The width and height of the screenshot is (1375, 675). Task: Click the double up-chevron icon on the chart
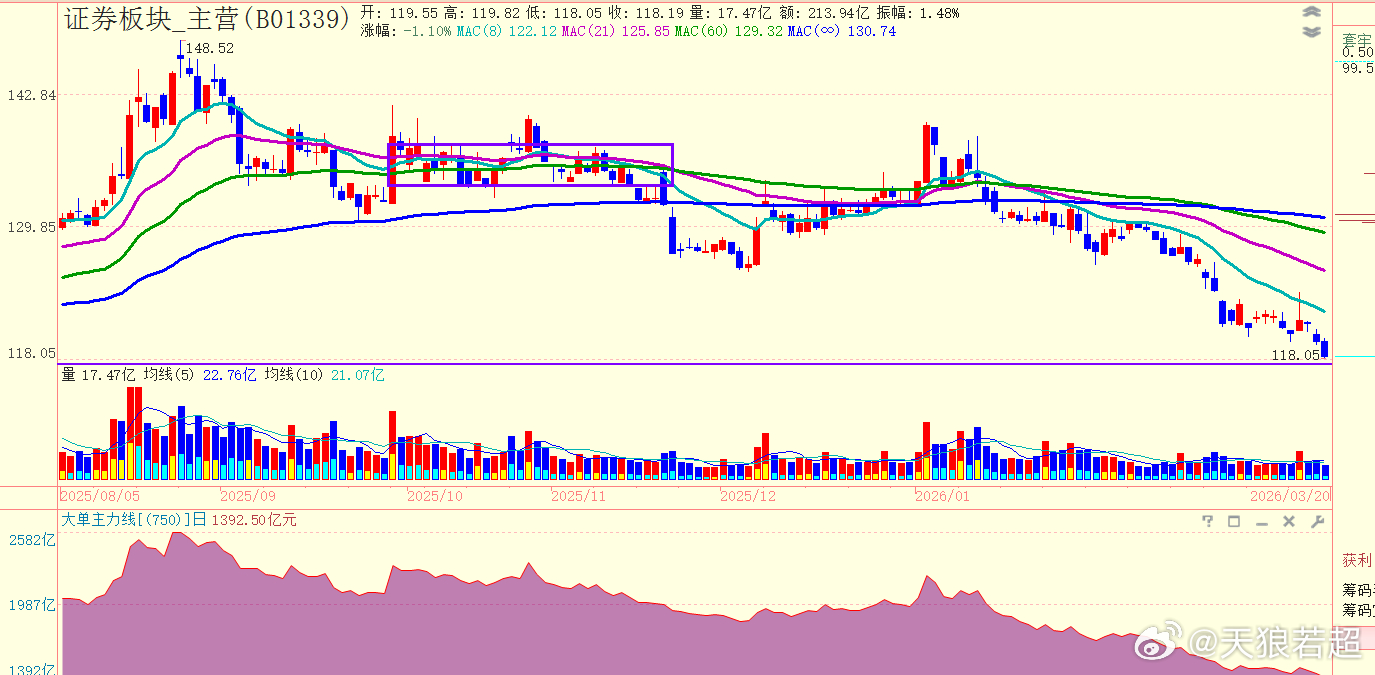click(x=1312, y=13)
